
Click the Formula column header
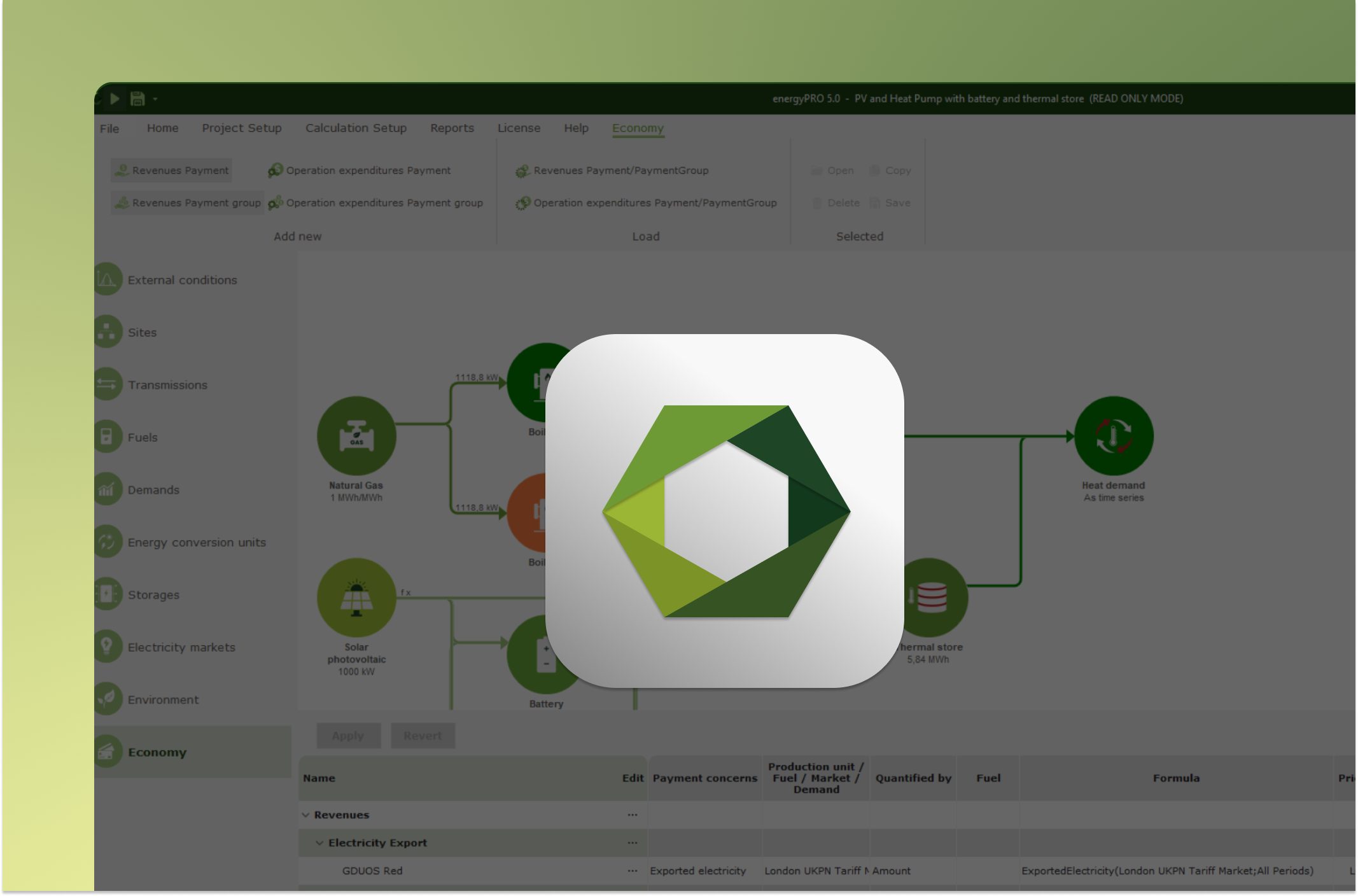click(1176, 778)
